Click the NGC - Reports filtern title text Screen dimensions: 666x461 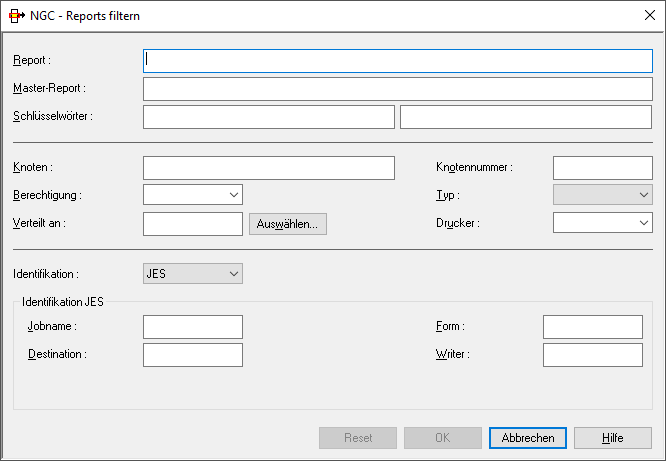click(85, 16)
